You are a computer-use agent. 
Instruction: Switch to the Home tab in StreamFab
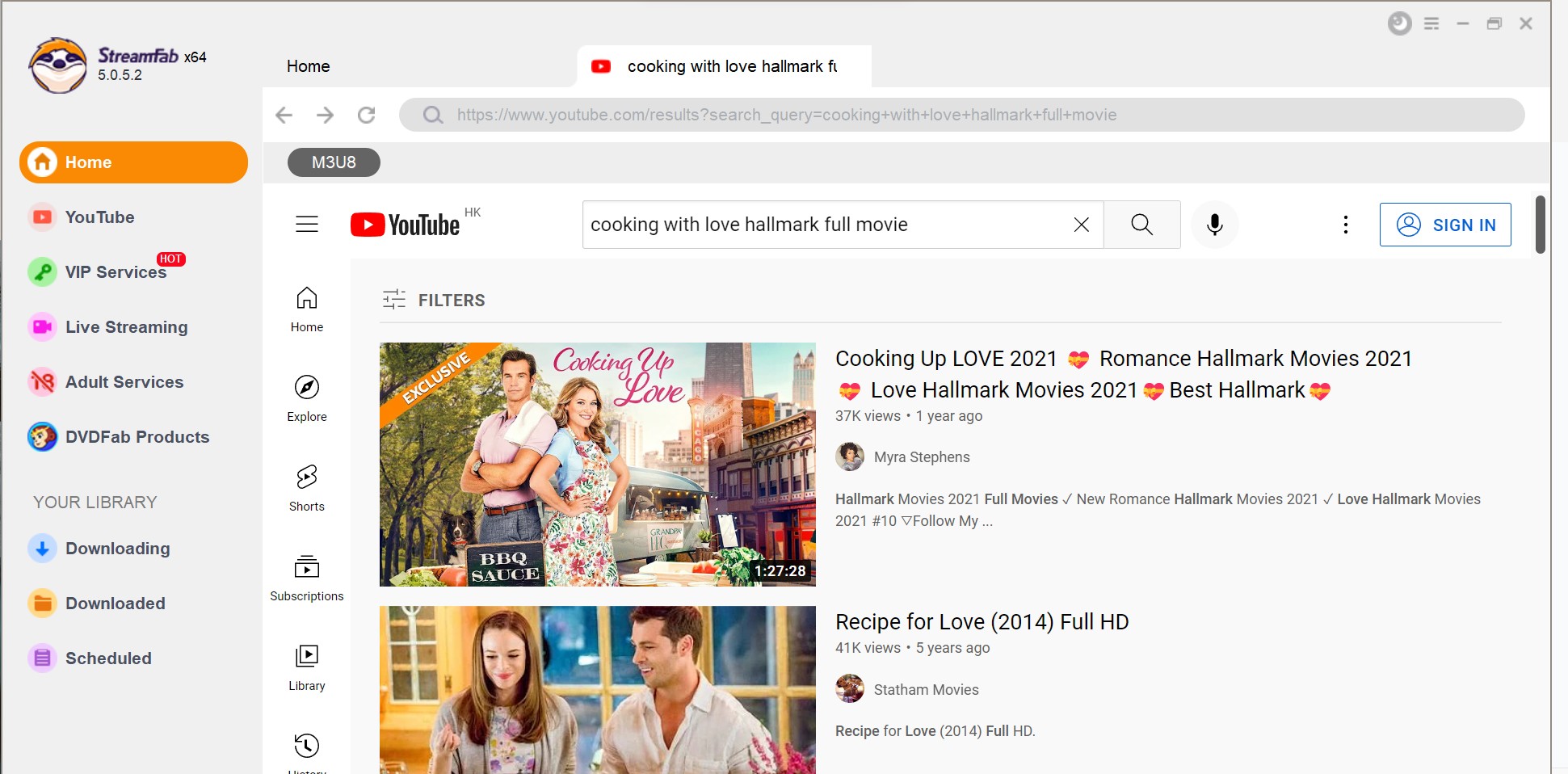coord(307,66)
